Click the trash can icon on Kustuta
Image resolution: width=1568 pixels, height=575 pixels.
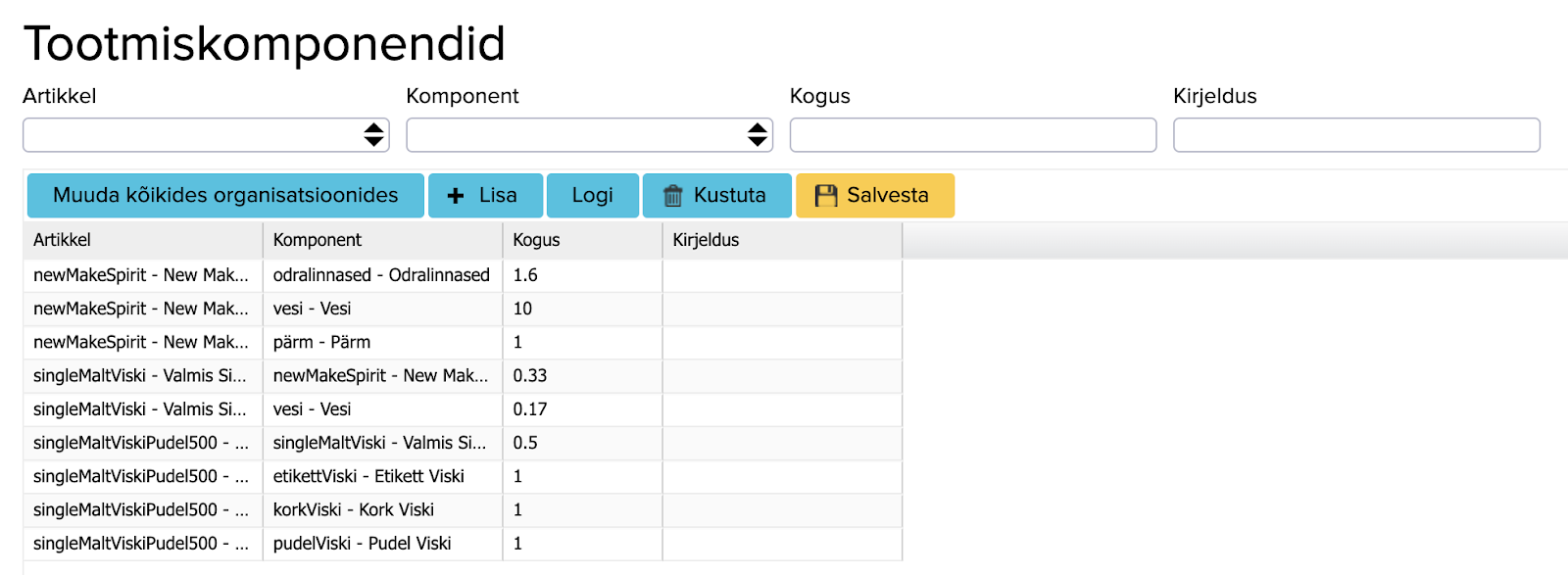[673, 196]
